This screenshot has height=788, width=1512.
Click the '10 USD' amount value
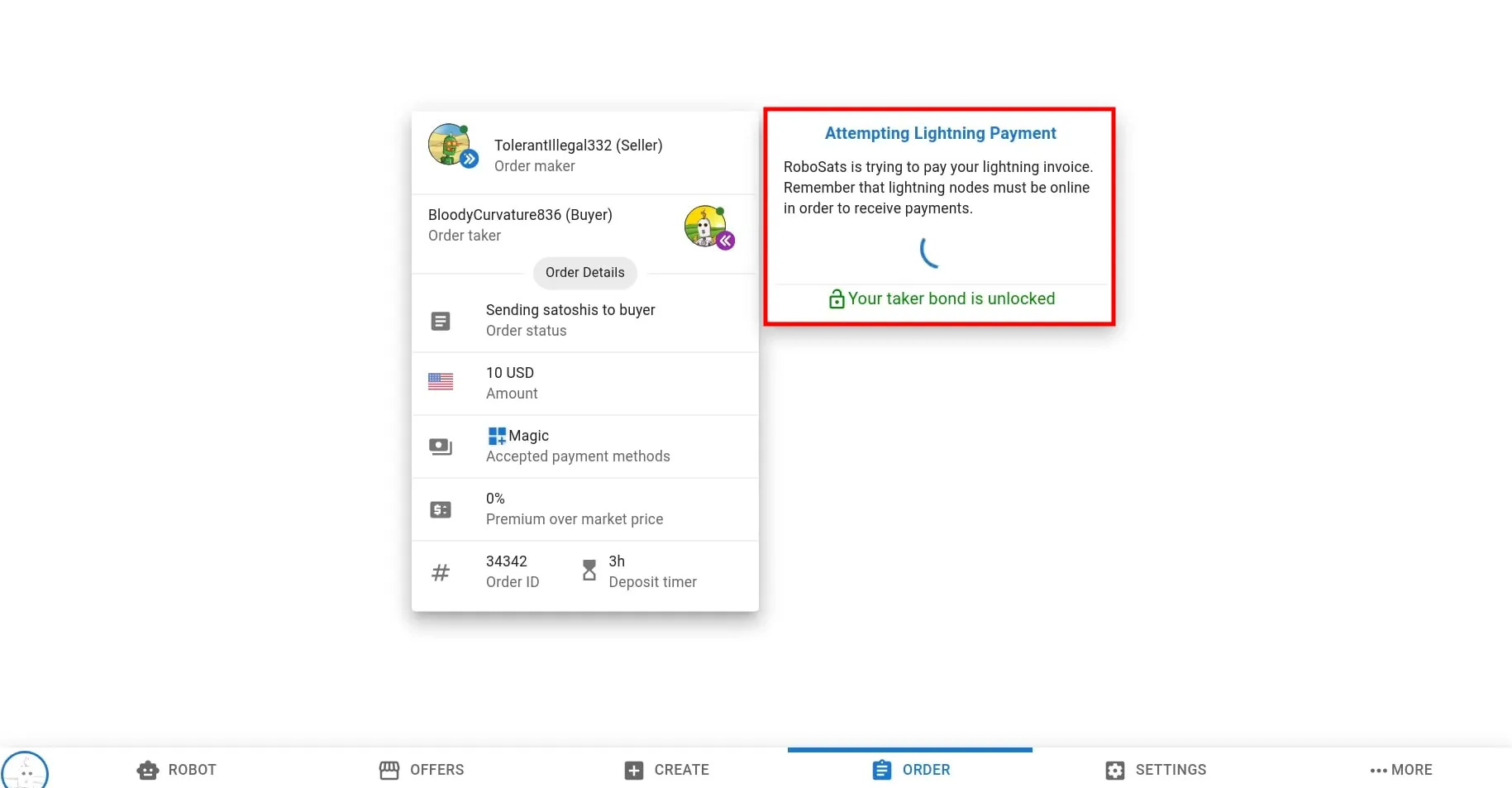pos(510,373)
